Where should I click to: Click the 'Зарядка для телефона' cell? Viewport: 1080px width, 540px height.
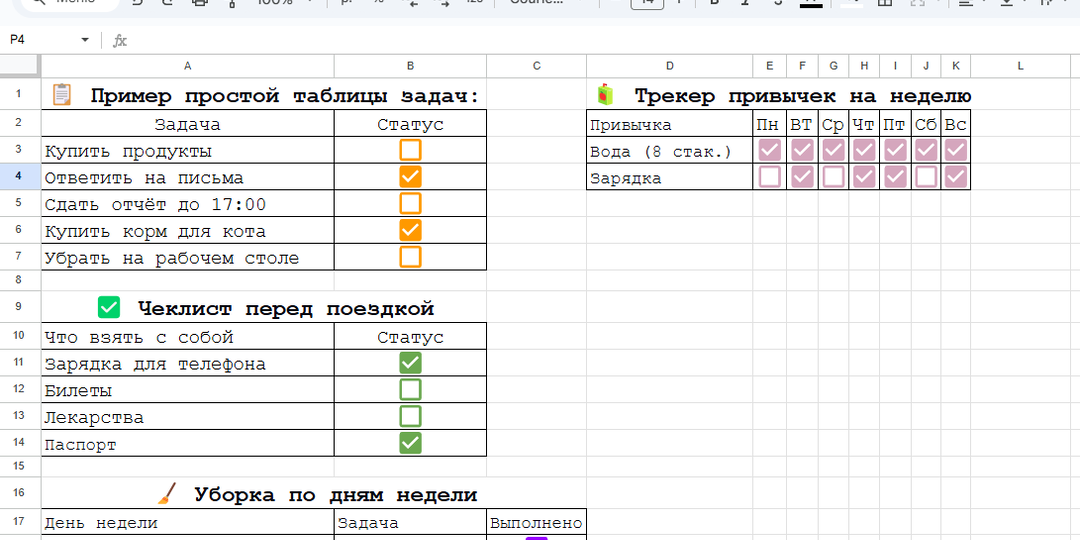187,364
